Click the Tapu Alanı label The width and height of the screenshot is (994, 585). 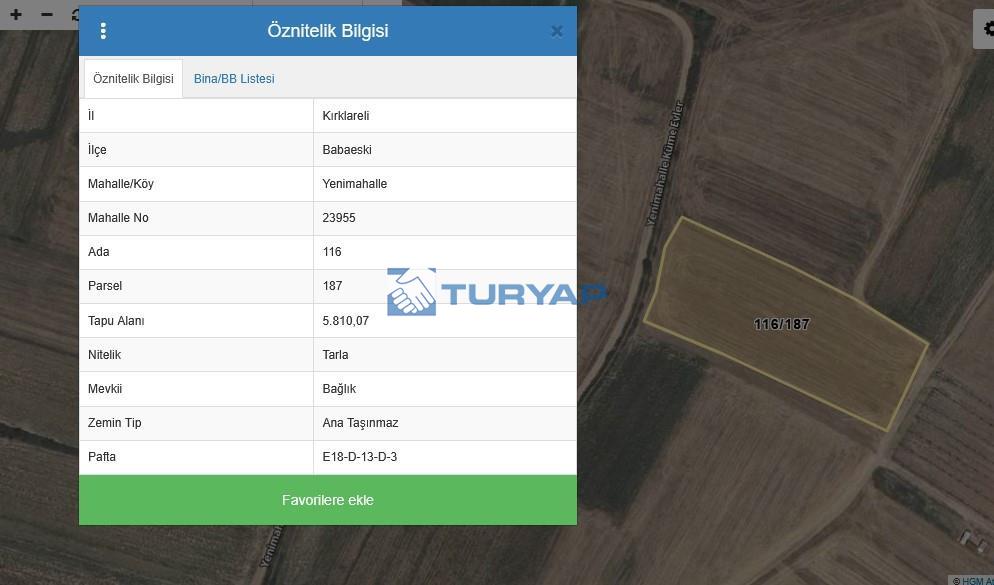116,321
